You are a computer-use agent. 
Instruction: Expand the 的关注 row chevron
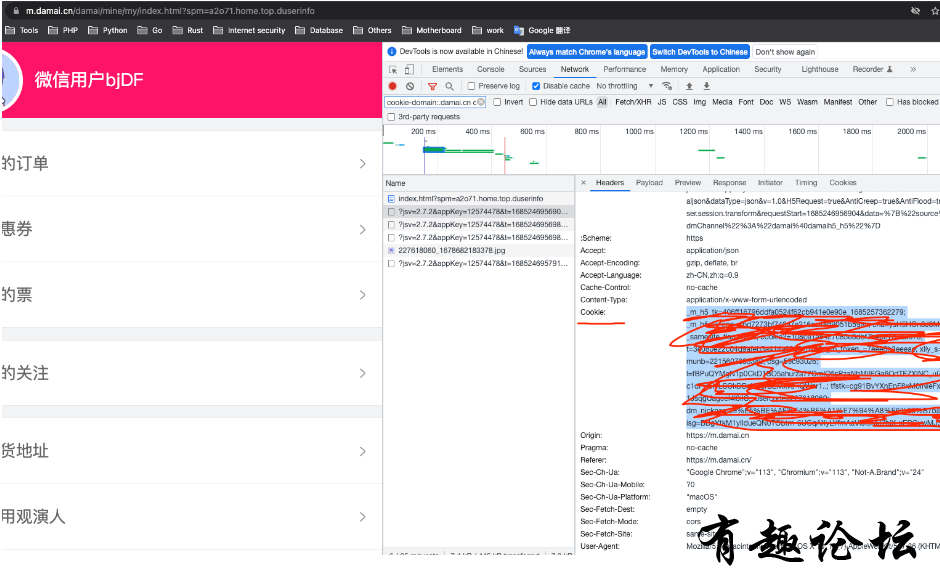362,373
